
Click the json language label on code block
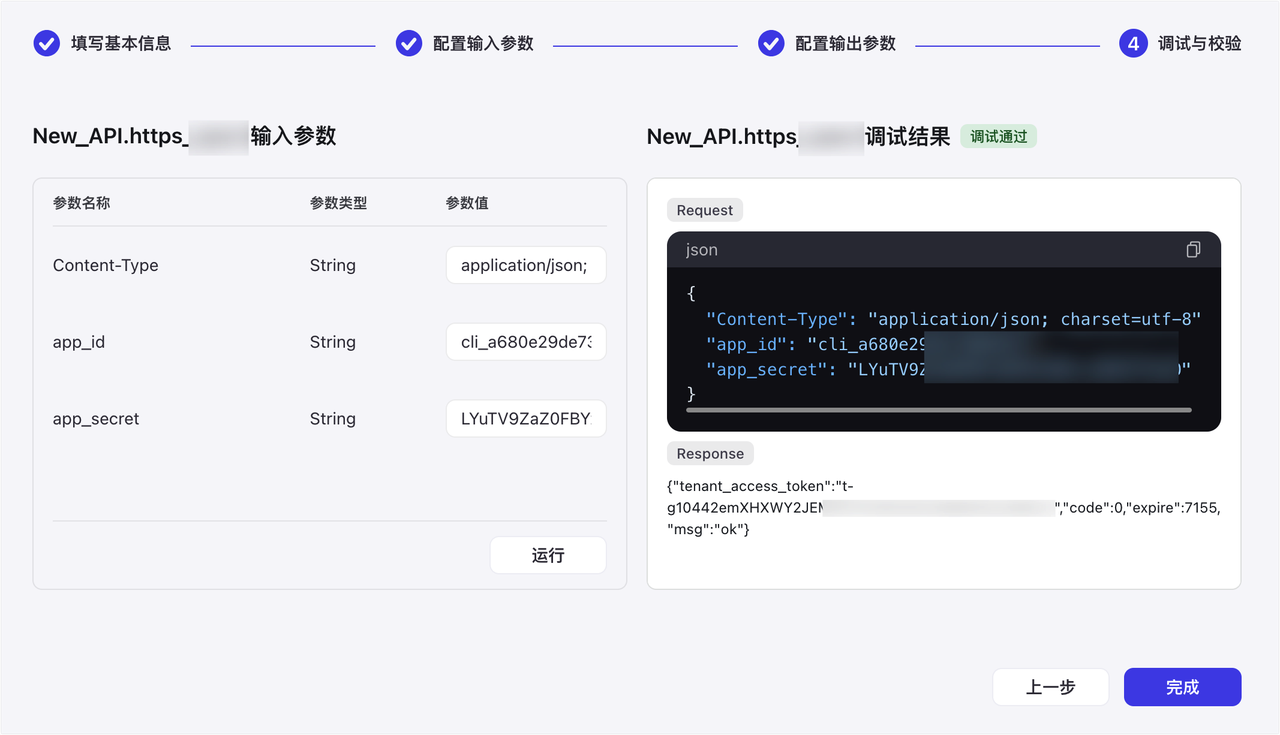[701, 250]
